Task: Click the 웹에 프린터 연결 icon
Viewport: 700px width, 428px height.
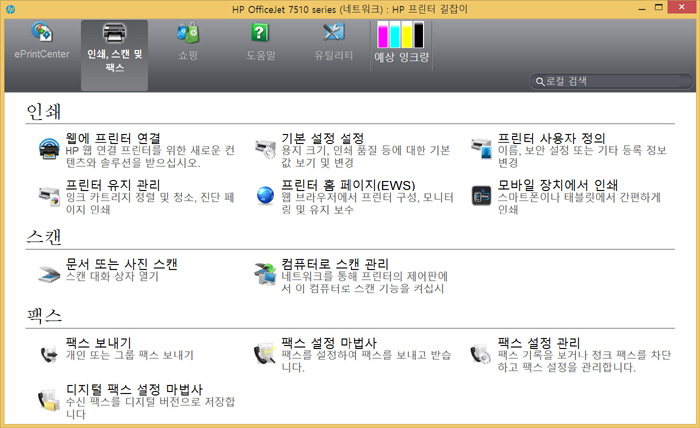Action: (x=49, y=149)
